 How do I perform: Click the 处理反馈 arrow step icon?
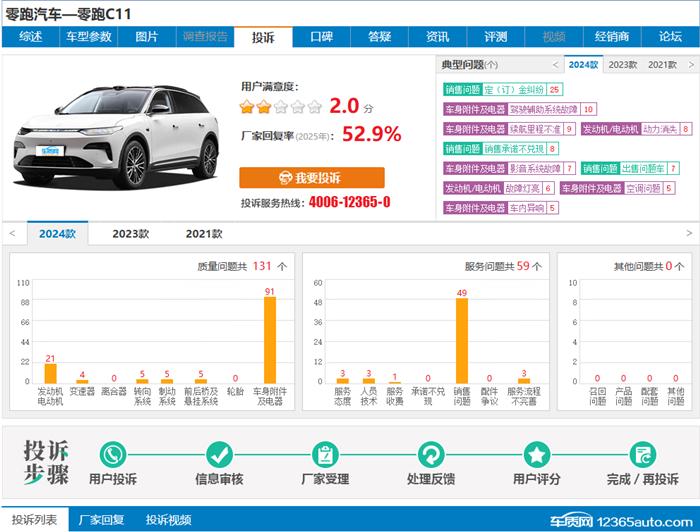coord(432,455)
